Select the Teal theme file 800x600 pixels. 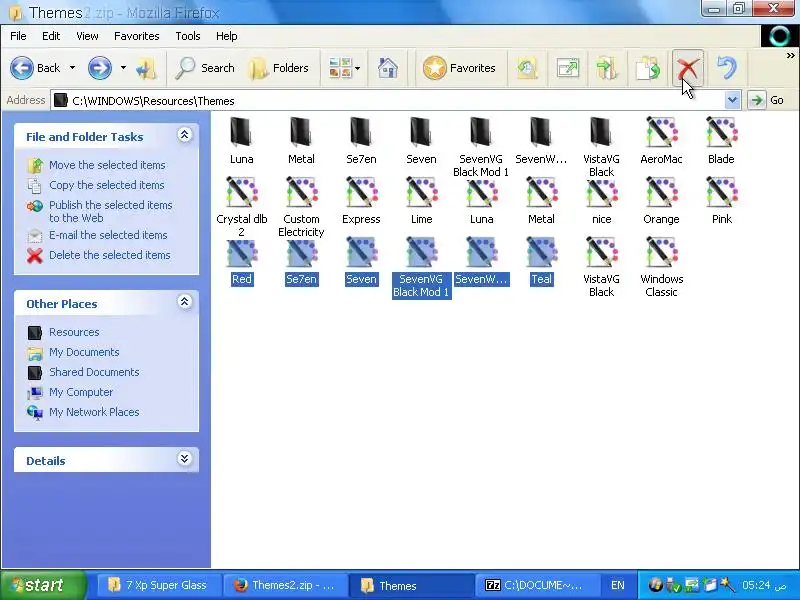[541, 253]
